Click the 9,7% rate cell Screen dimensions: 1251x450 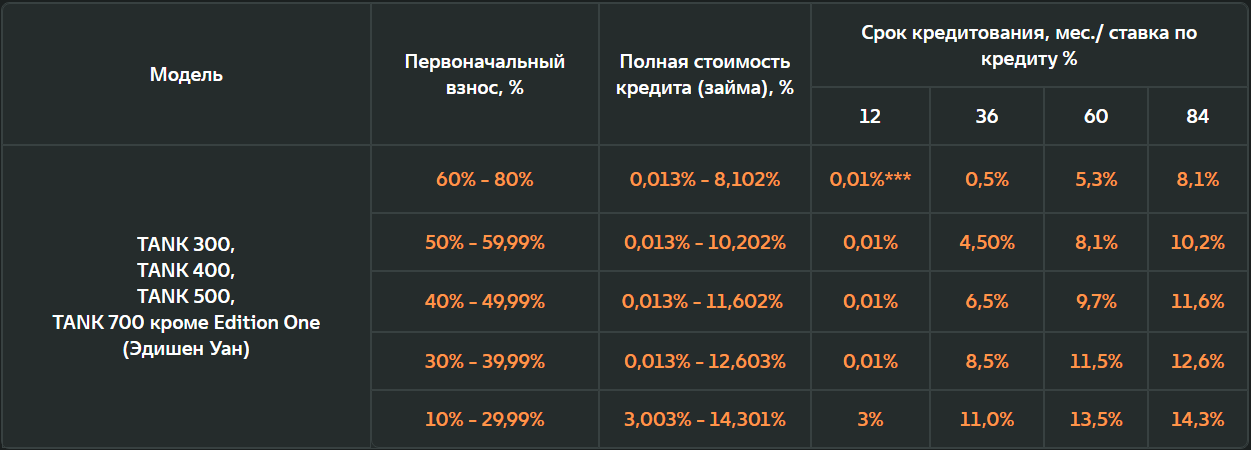click(x=1095, y=301)
